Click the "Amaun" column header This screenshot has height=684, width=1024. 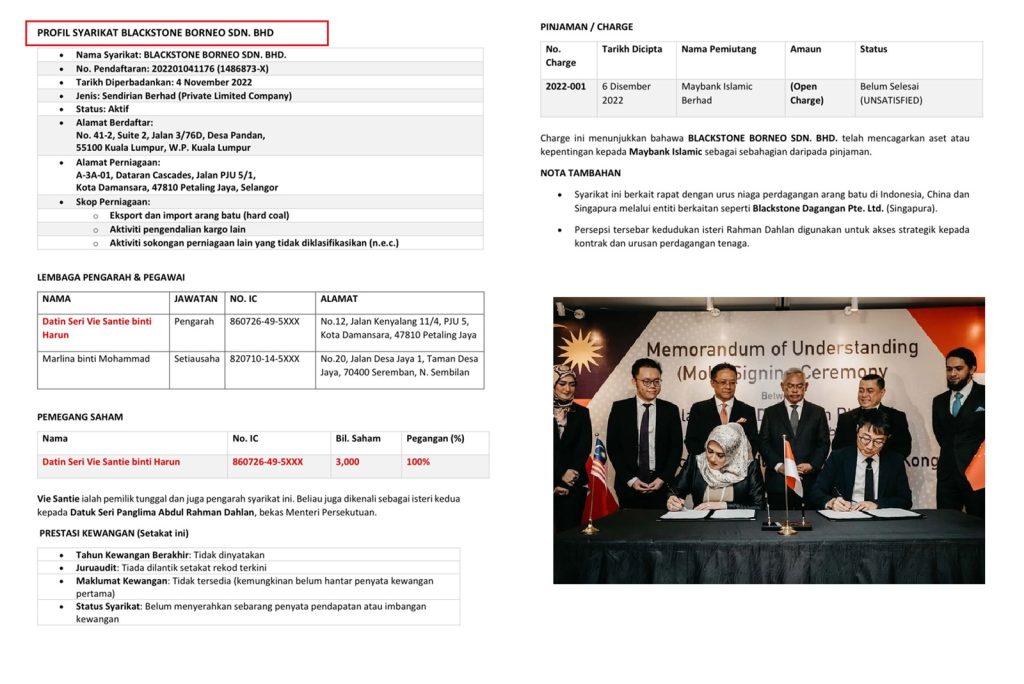[805, 49]
